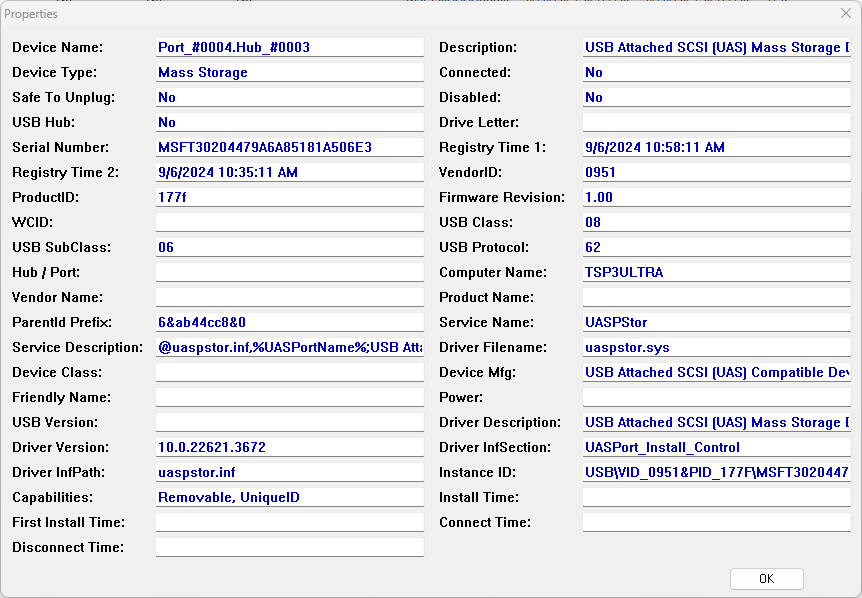Click the empty First Install Time field
This screenshot has width=862, height=598.
point(290,523)
